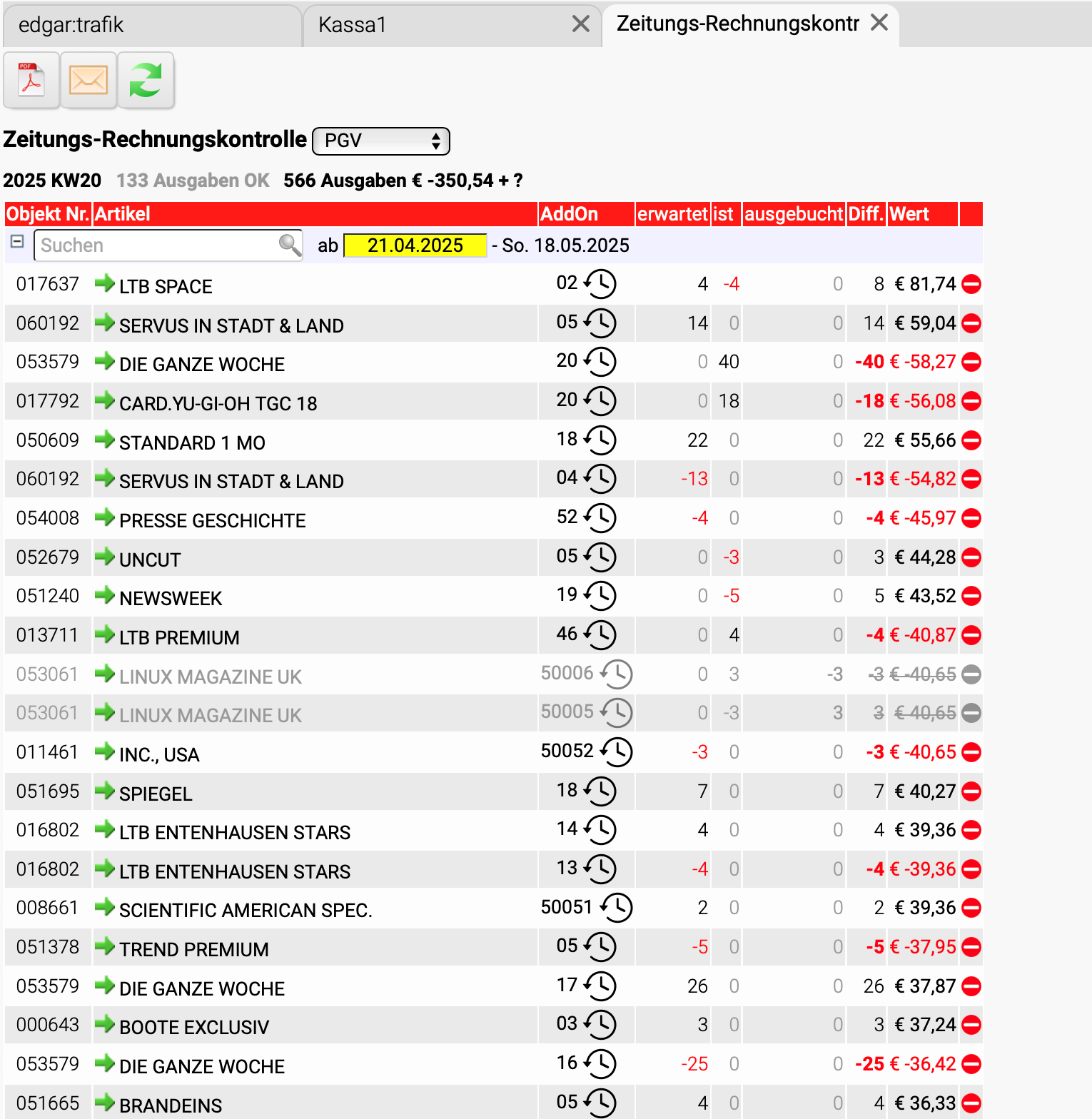Viewport: 1092px width, 1119px height.
Task: Click object number 017792
Action: (48, 401)
